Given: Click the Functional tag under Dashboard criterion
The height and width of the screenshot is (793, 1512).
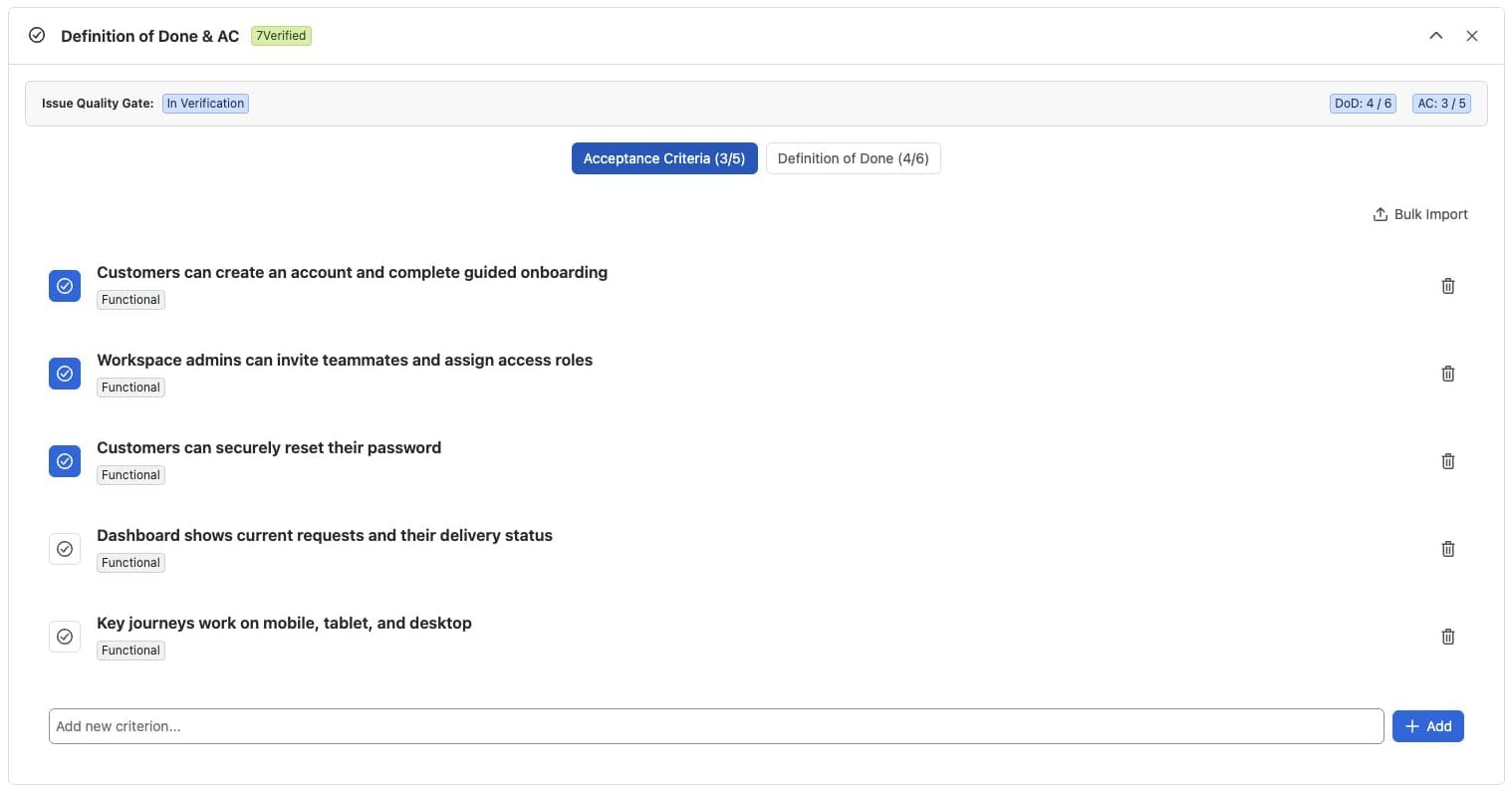Looking at the screenshot, I should click(130, 563).
